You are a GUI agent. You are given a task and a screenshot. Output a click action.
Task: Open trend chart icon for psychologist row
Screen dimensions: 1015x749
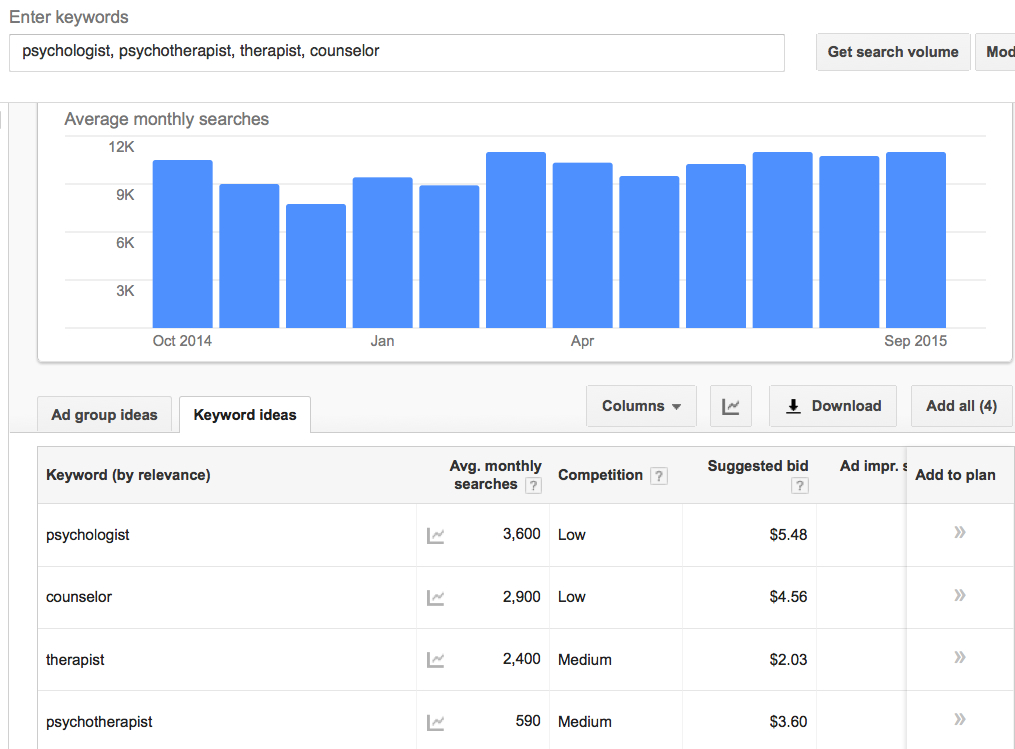tap(436, 535)
